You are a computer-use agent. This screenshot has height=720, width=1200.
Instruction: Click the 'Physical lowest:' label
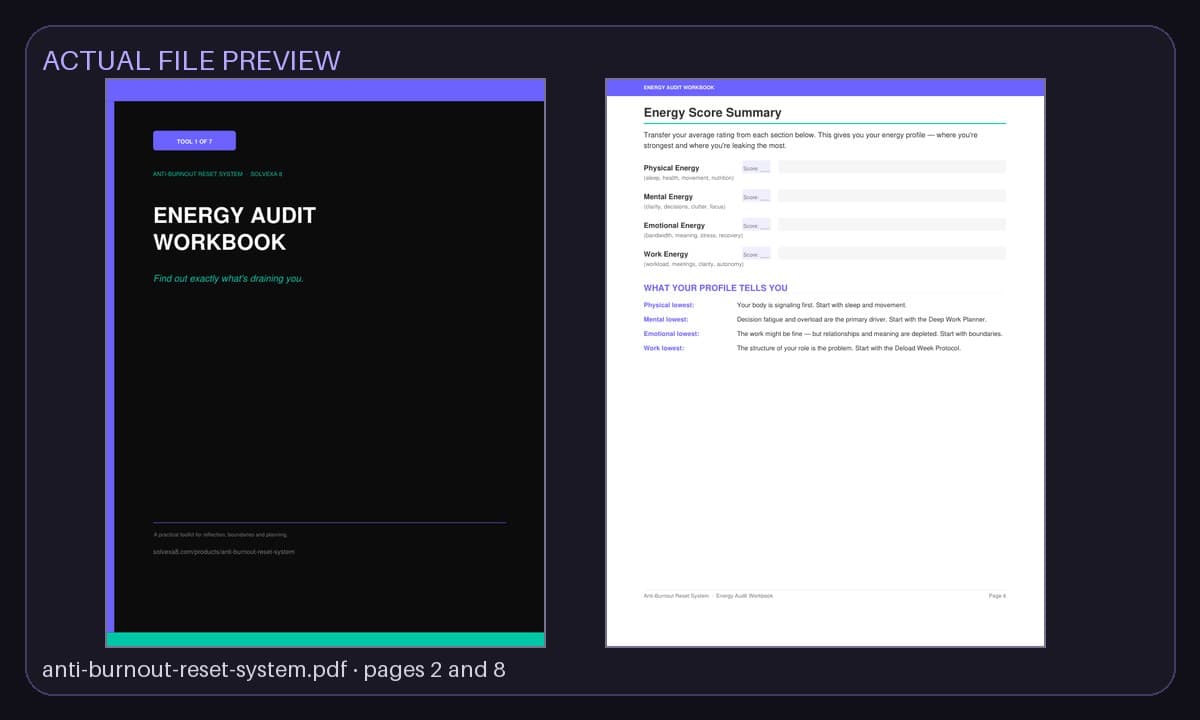click(668, 305)
